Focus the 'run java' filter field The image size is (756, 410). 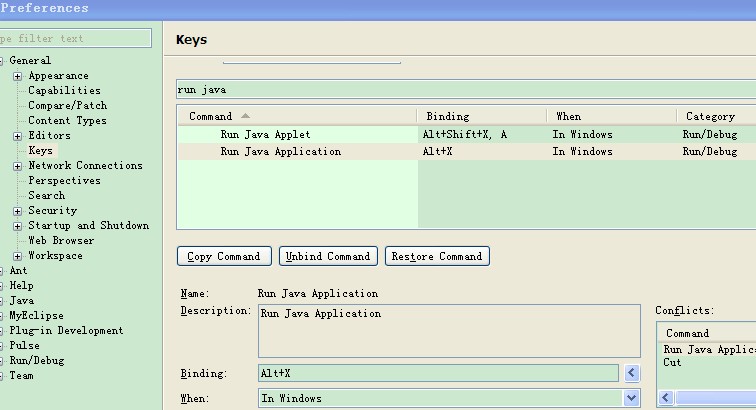(460, 90)
